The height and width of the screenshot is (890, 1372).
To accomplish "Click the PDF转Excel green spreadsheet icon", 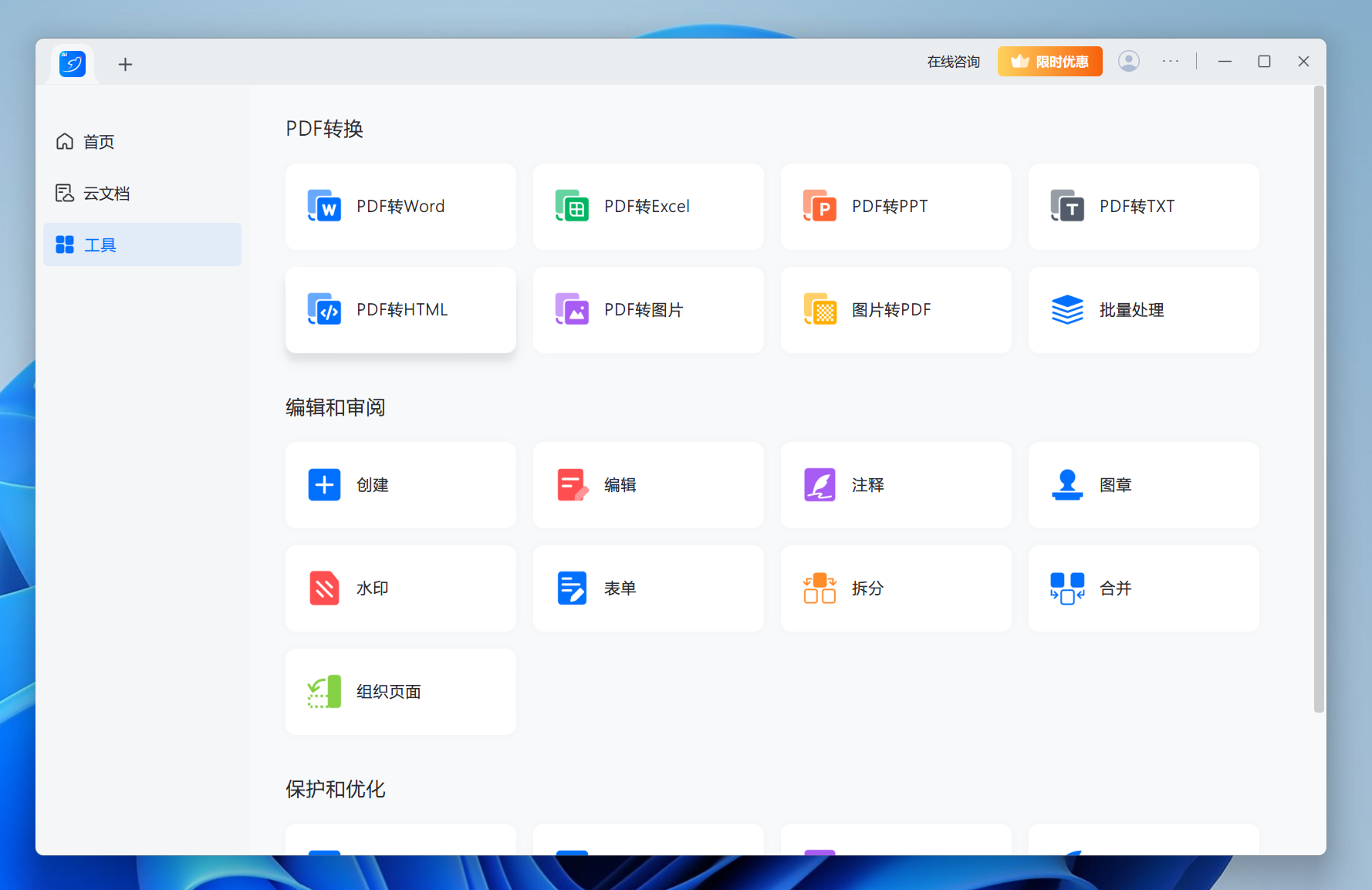I will 572,206.
